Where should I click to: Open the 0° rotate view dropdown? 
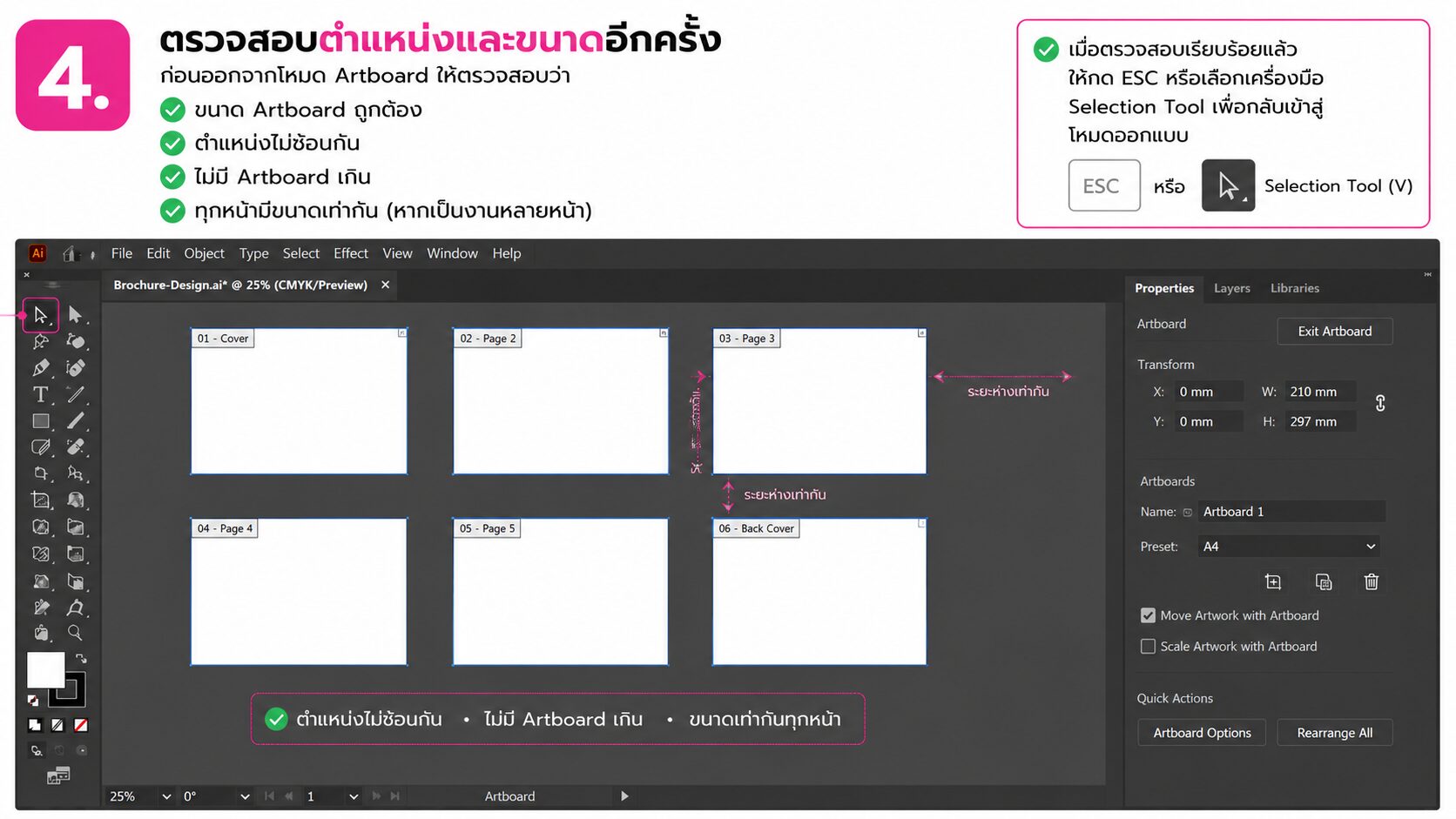point(245,796)
